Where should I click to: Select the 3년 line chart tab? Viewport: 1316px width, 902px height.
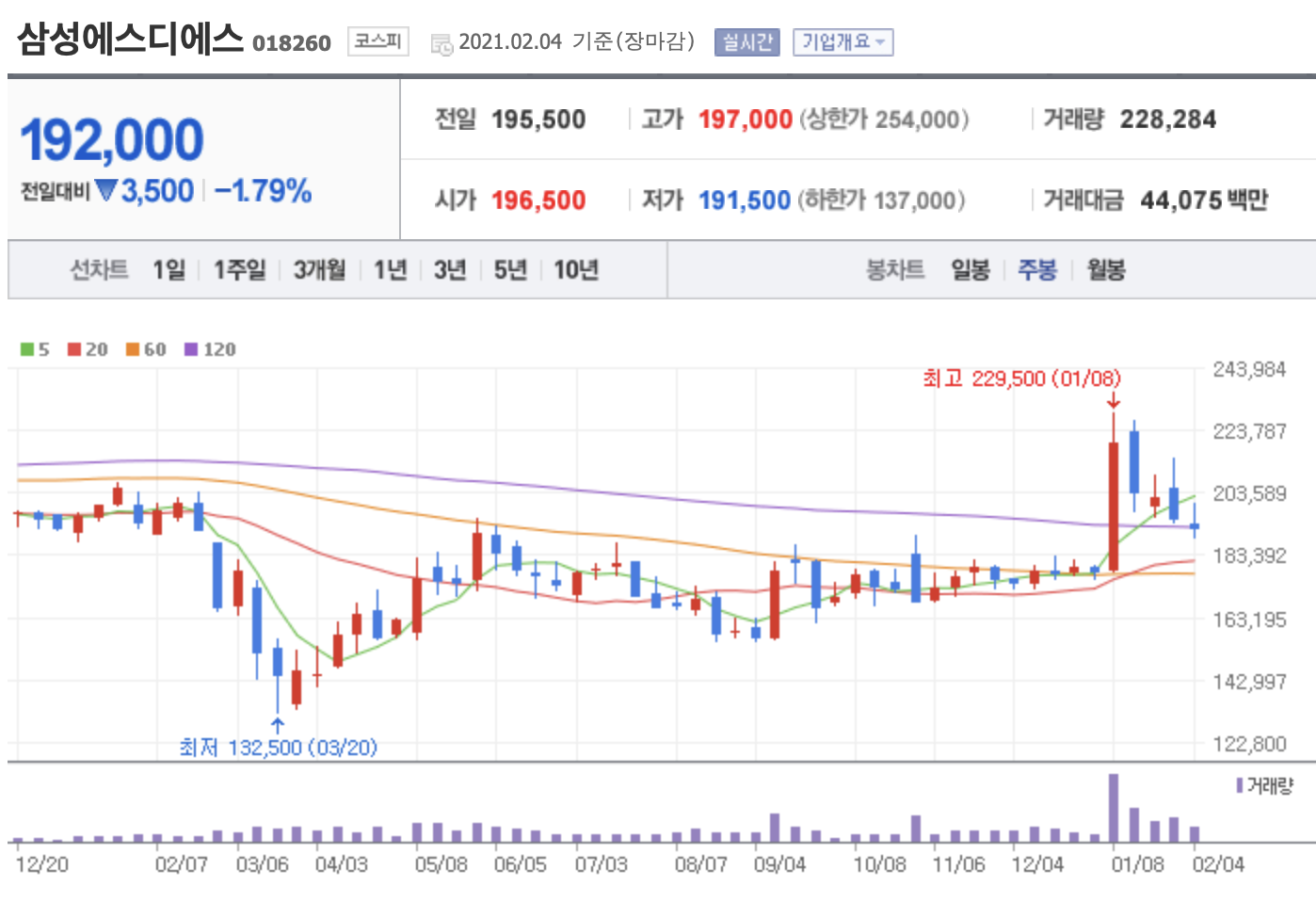[x=451, y=270]
